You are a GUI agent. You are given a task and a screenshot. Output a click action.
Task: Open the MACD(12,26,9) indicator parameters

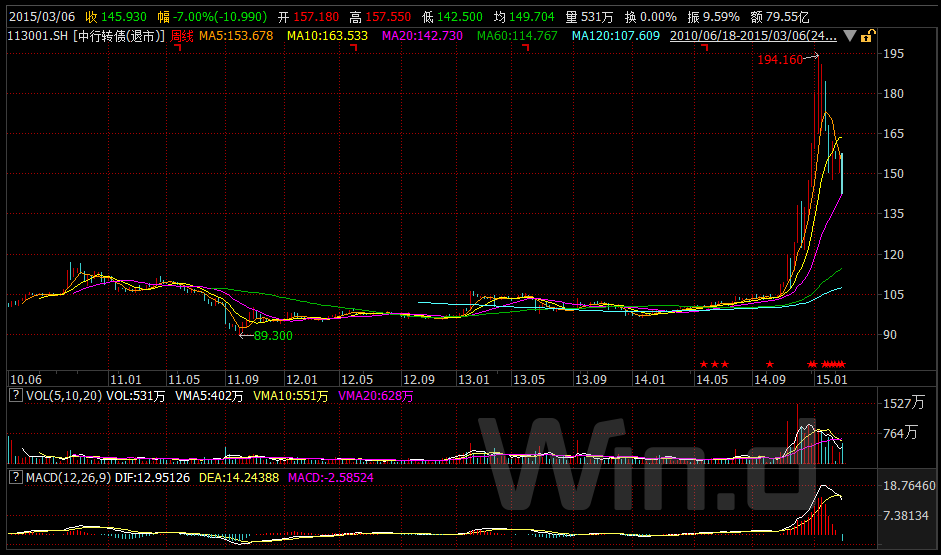pos(68,478)
